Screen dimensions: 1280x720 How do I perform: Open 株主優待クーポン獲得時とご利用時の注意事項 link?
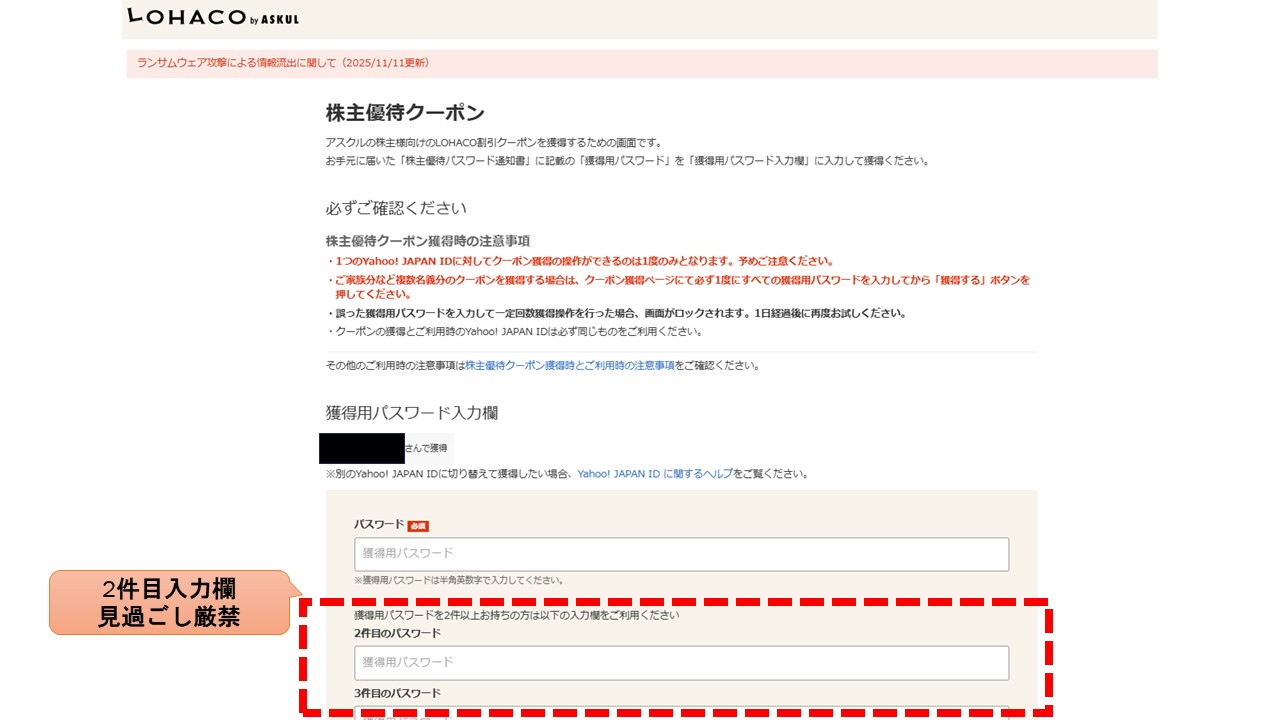pos(569,366)
